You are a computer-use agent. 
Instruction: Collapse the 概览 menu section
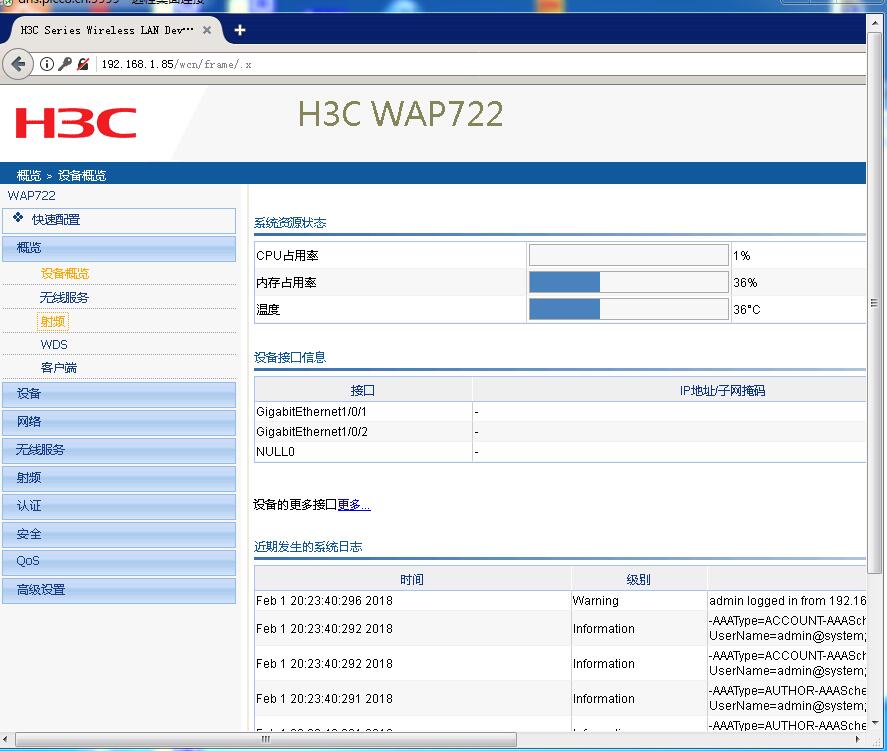point(119,248)
